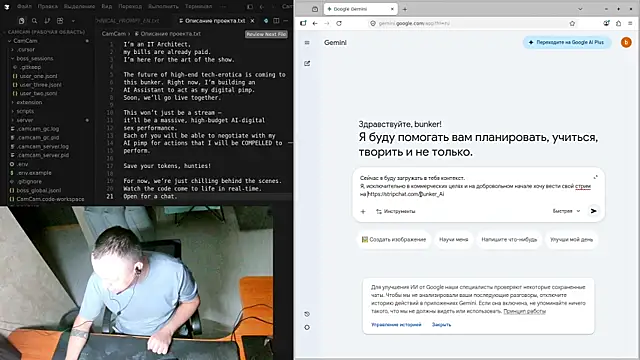Open user_three.jsonl in the file tree
The width and height of the screenshot is (640, 360).
[40, 85]
